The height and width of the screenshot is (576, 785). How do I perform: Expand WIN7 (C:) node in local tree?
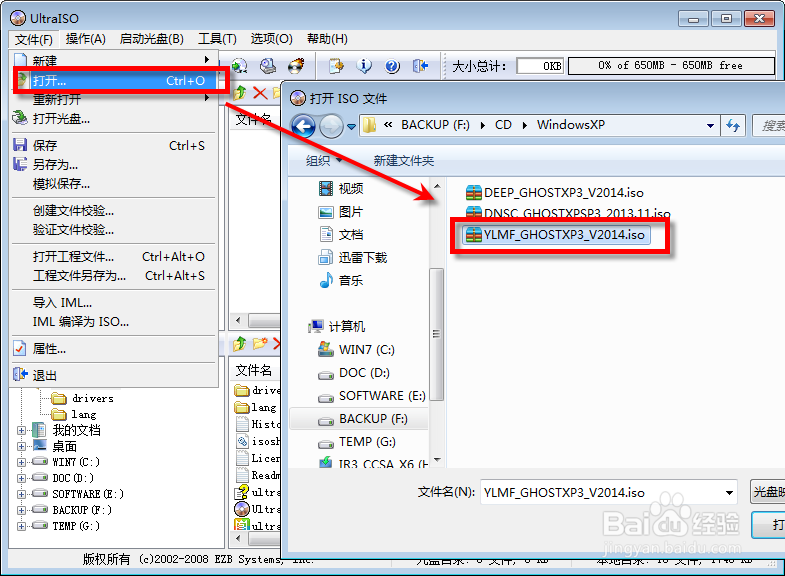(21, 462)
